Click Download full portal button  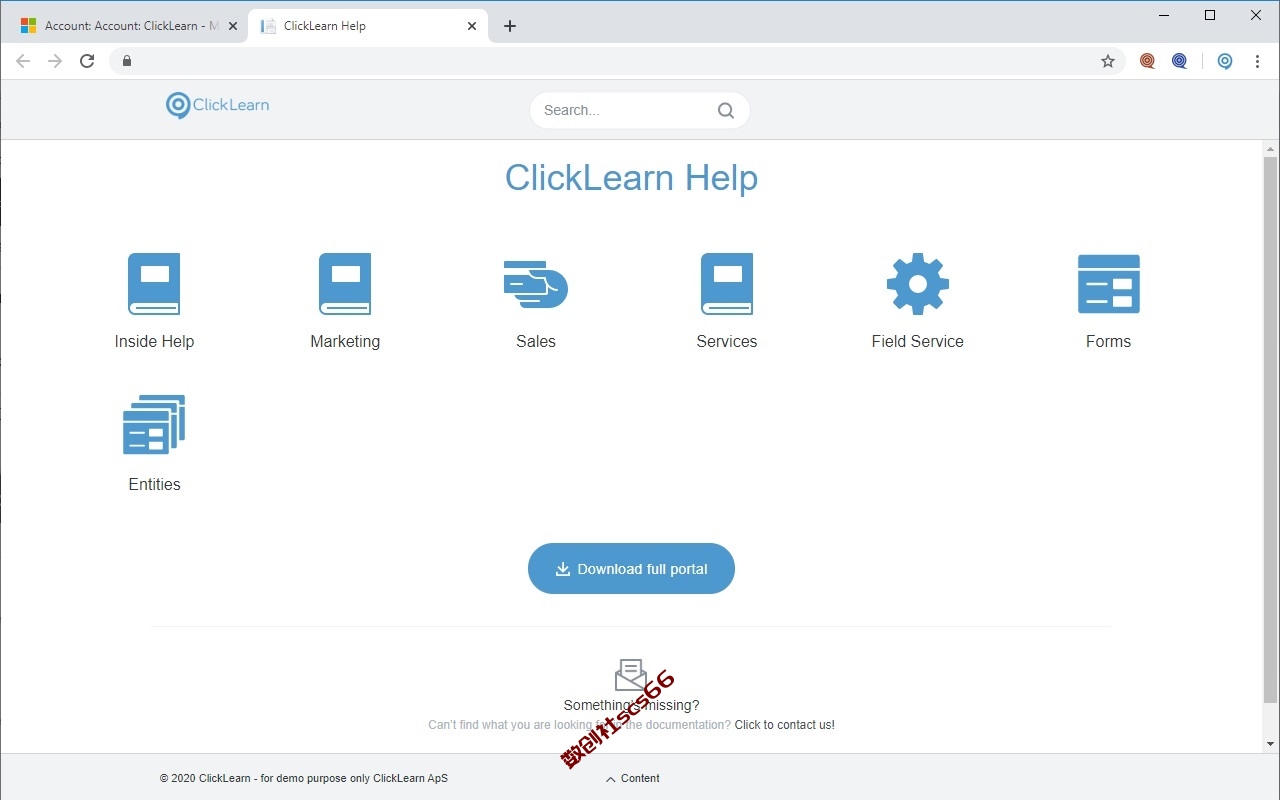pos(631,568)
